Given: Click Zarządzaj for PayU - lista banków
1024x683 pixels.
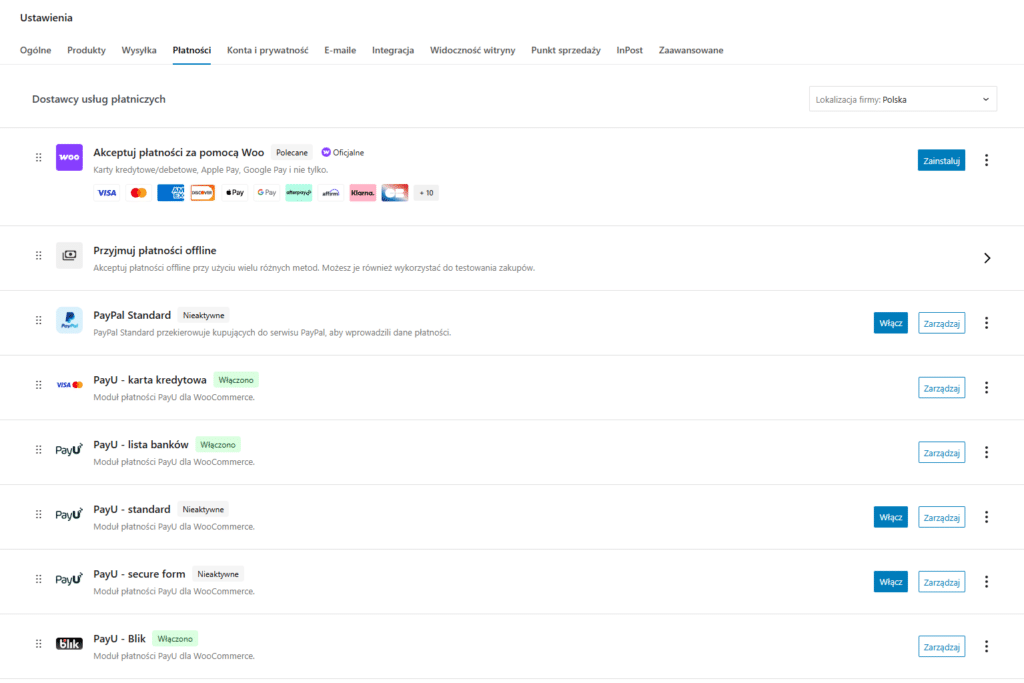Looking at the screenshot, I should (x=941, y=452).
